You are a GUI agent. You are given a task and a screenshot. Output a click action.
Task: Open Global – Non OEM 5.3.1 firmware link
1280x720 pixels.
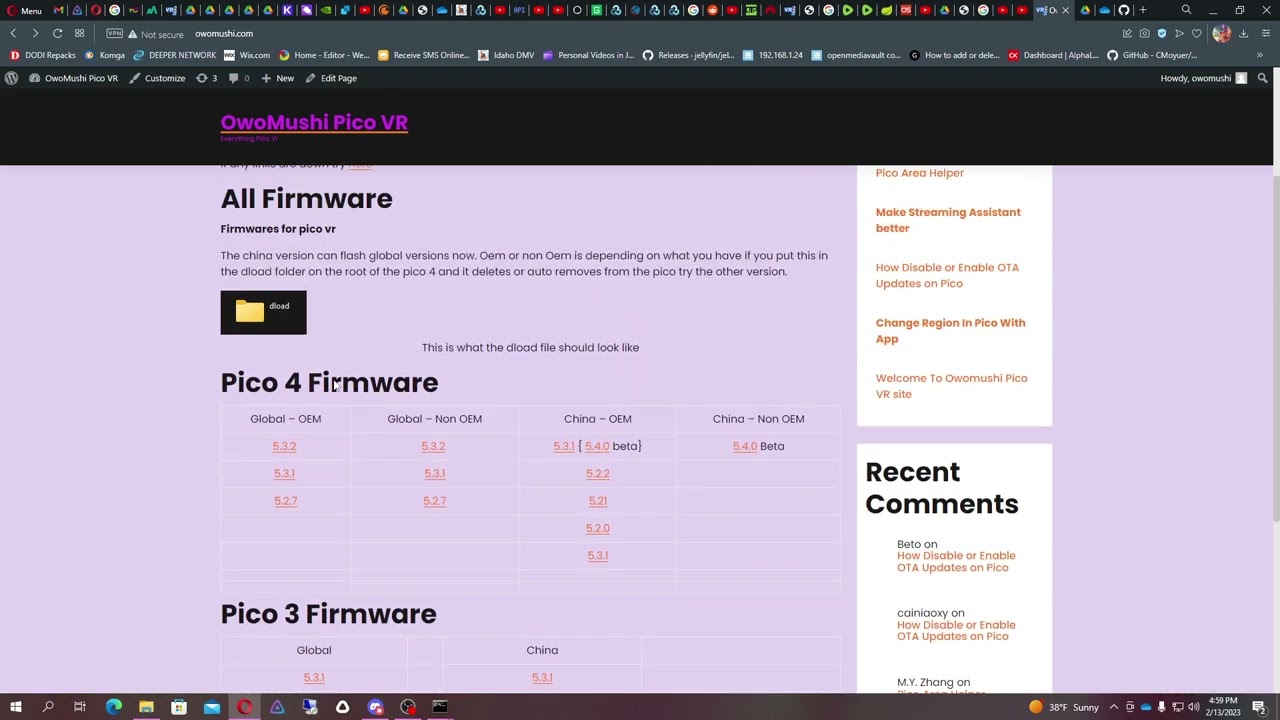(434, 473)
